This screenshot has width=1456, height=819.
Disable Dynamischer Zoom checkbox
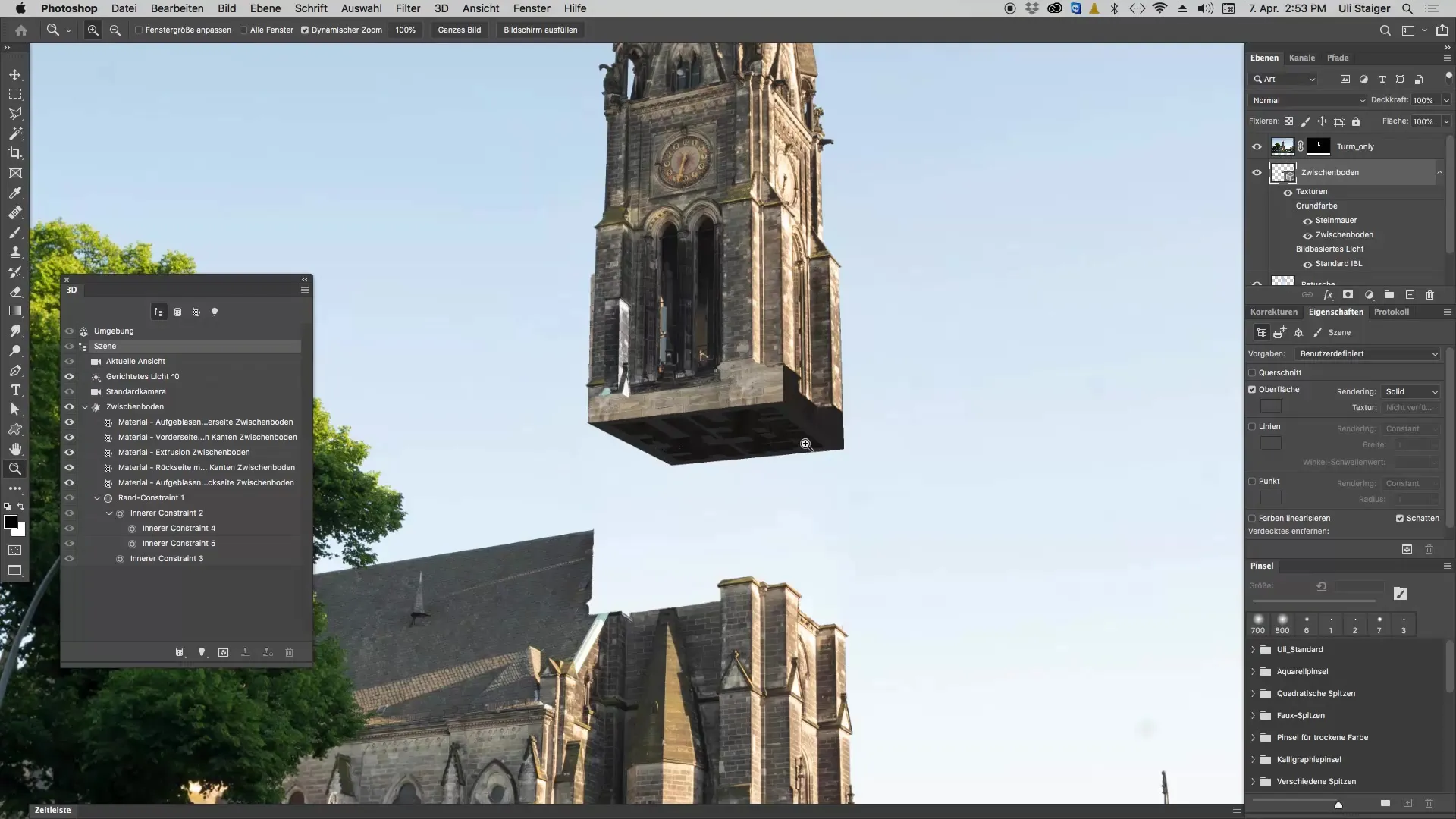[x=305, y=30]
